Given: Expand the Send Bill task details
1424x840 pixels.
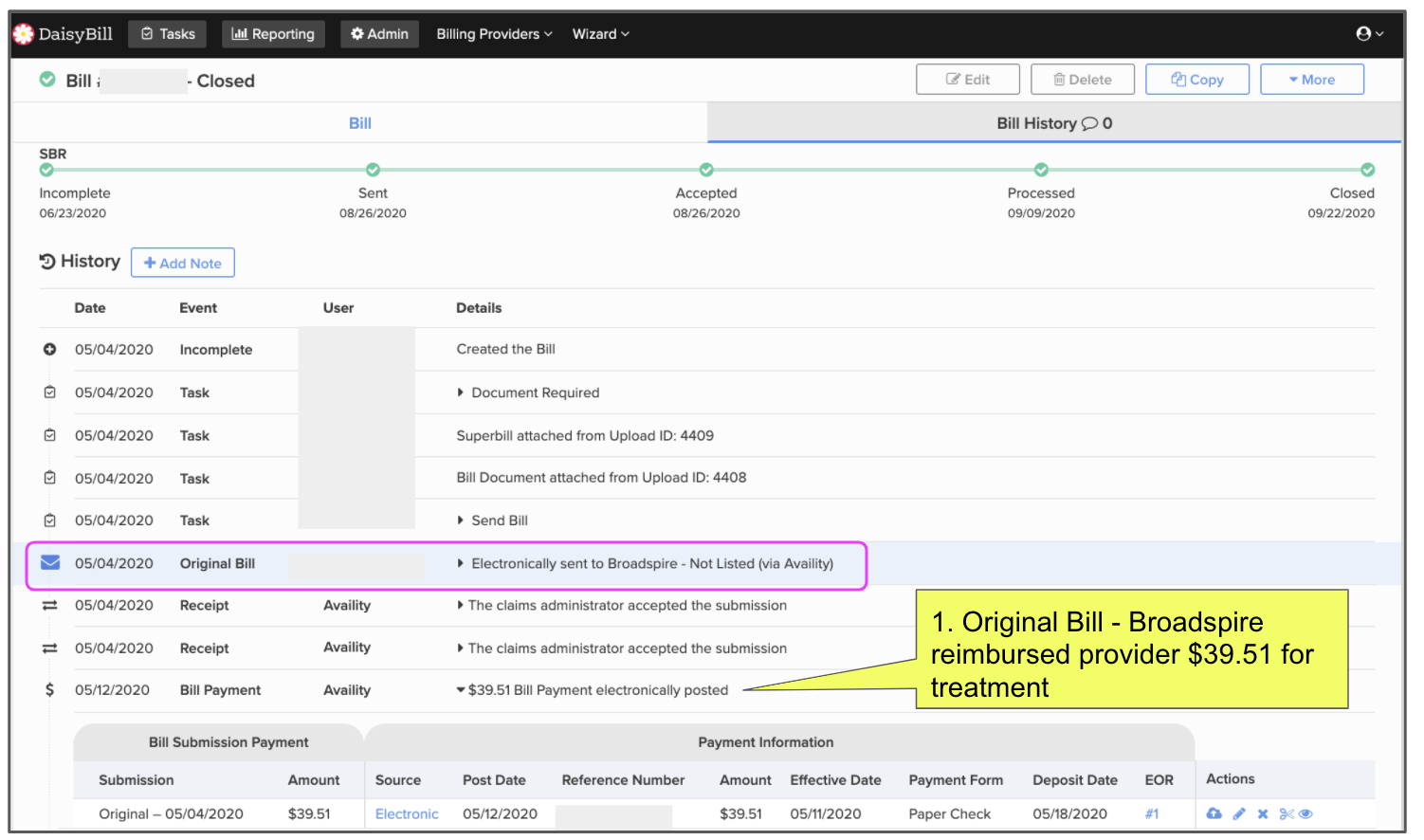Looking at the screenshot, I should [462, 520].
